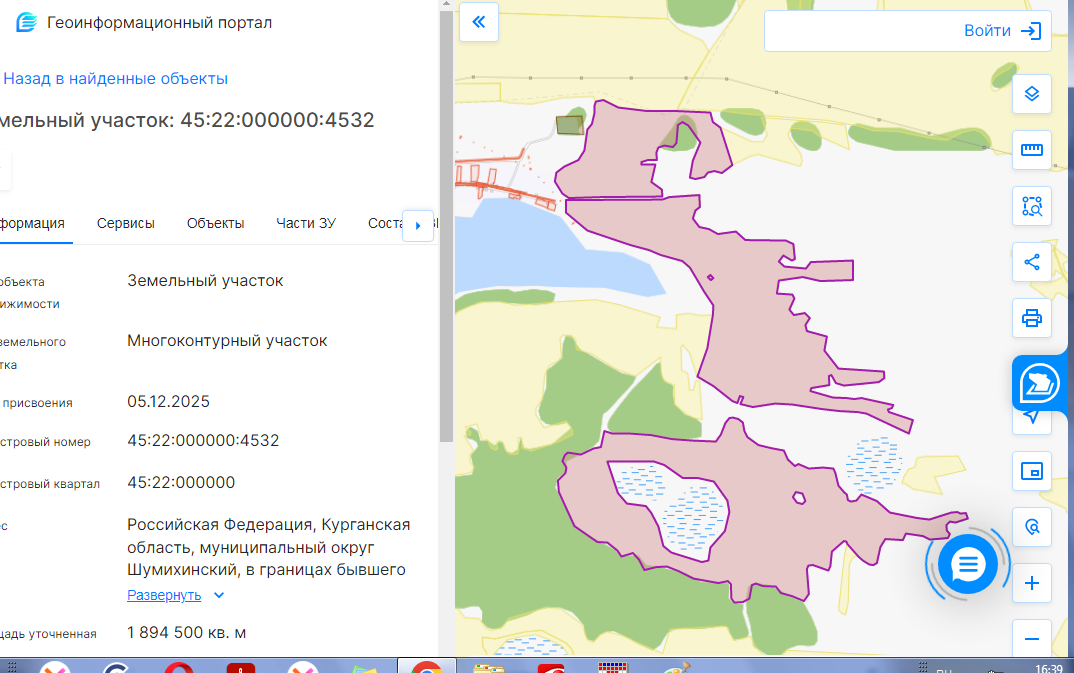This screenshot has height=673, width=1074.
Task: Print the map with printer icon
Action: coord(1032,318)
